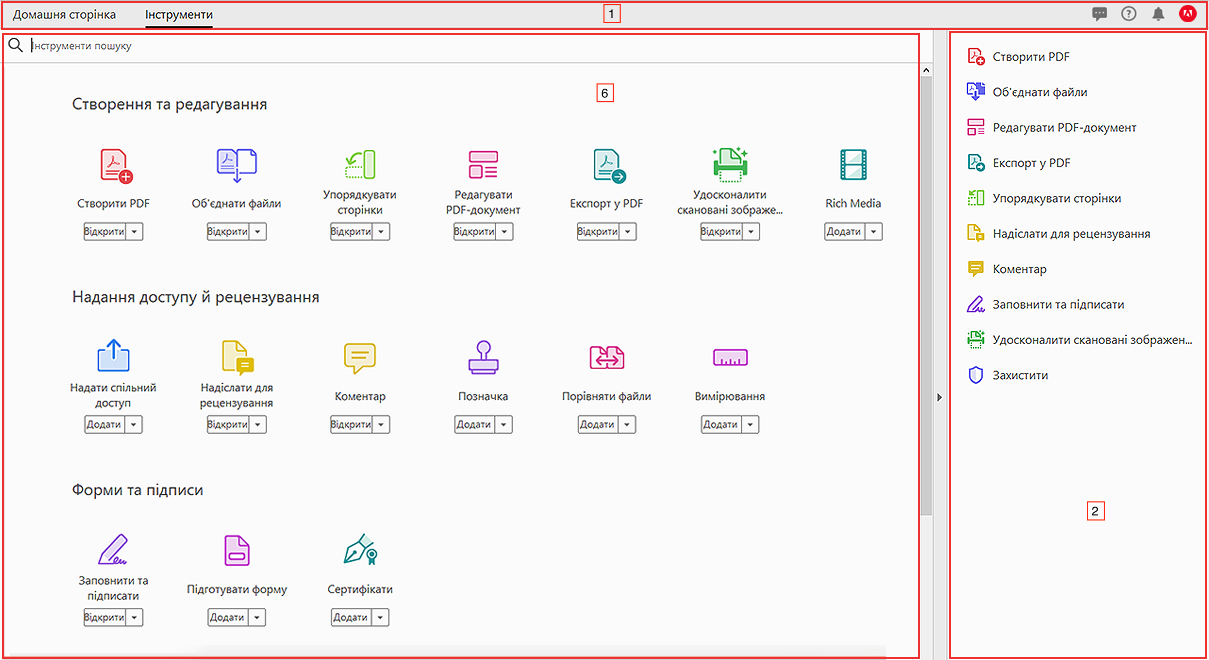Viewport: 1209px width, 660px height.
Task: Click the Удосконалити скановані зображення tool icon in the center
Action: click(730, 163)
